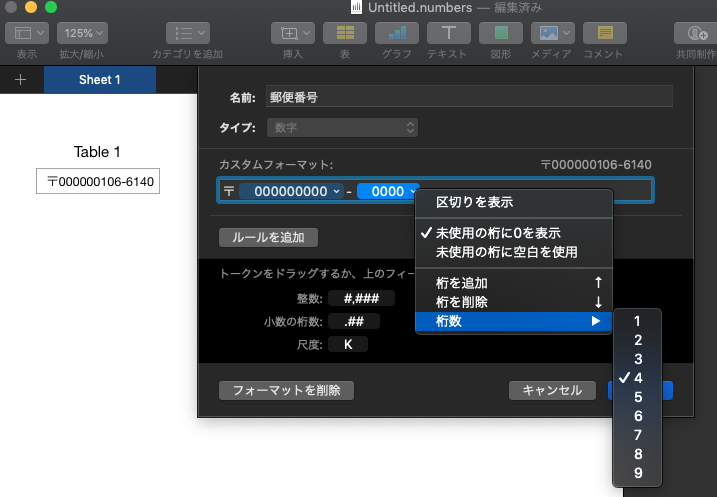Open the Collaborate (共同制作) icon
The width and height of the screenshot is (717, 497).
click(694, 33)
